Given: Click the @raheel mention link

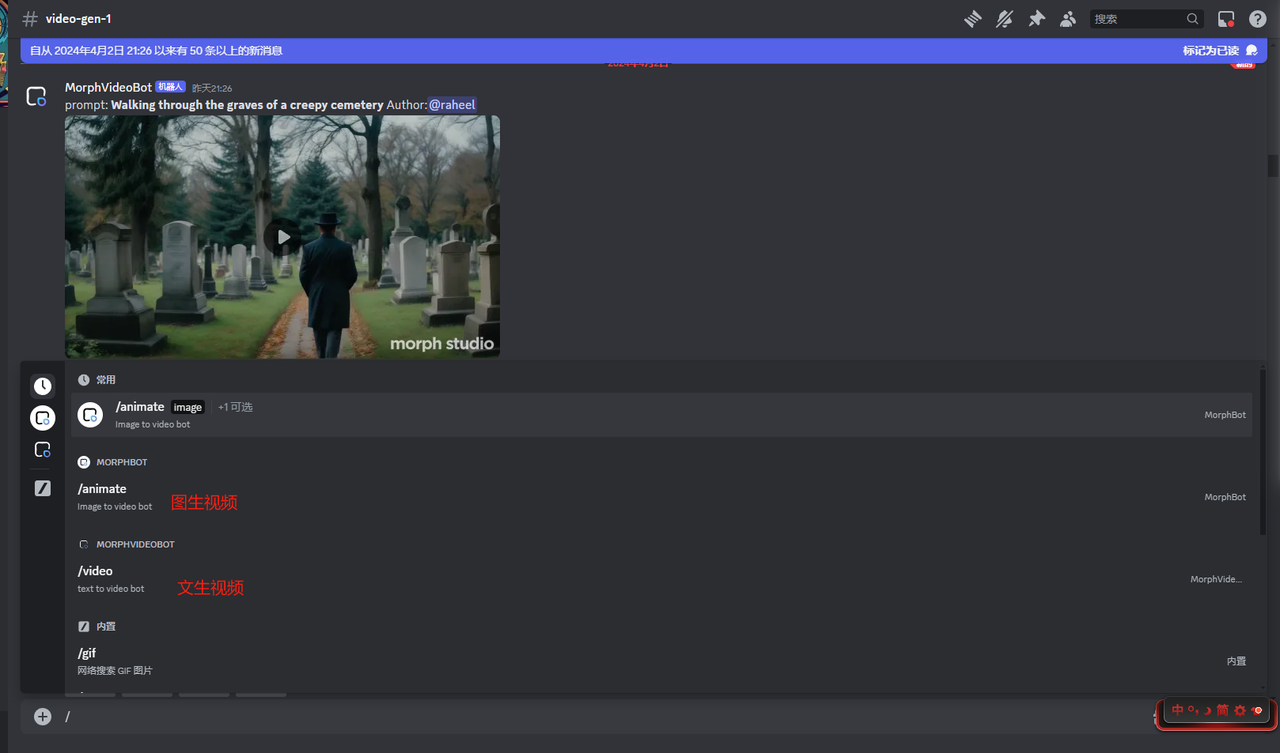Looking at the screenshot, I should point(452,105).
